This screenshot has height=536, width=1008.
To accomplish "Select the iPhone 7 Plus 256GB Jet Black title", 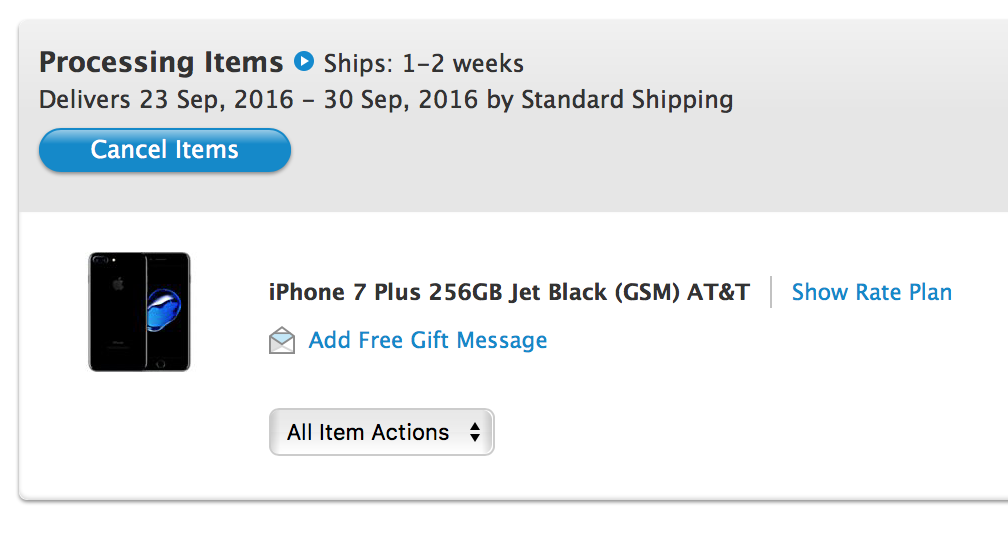I will pyautogui.click(x=438, y=292).
